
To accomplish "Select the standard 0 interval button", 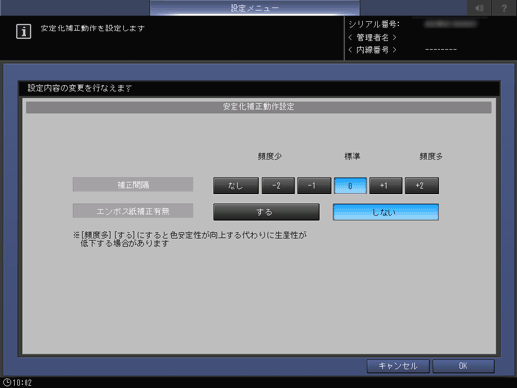I will tap(350, 185).
